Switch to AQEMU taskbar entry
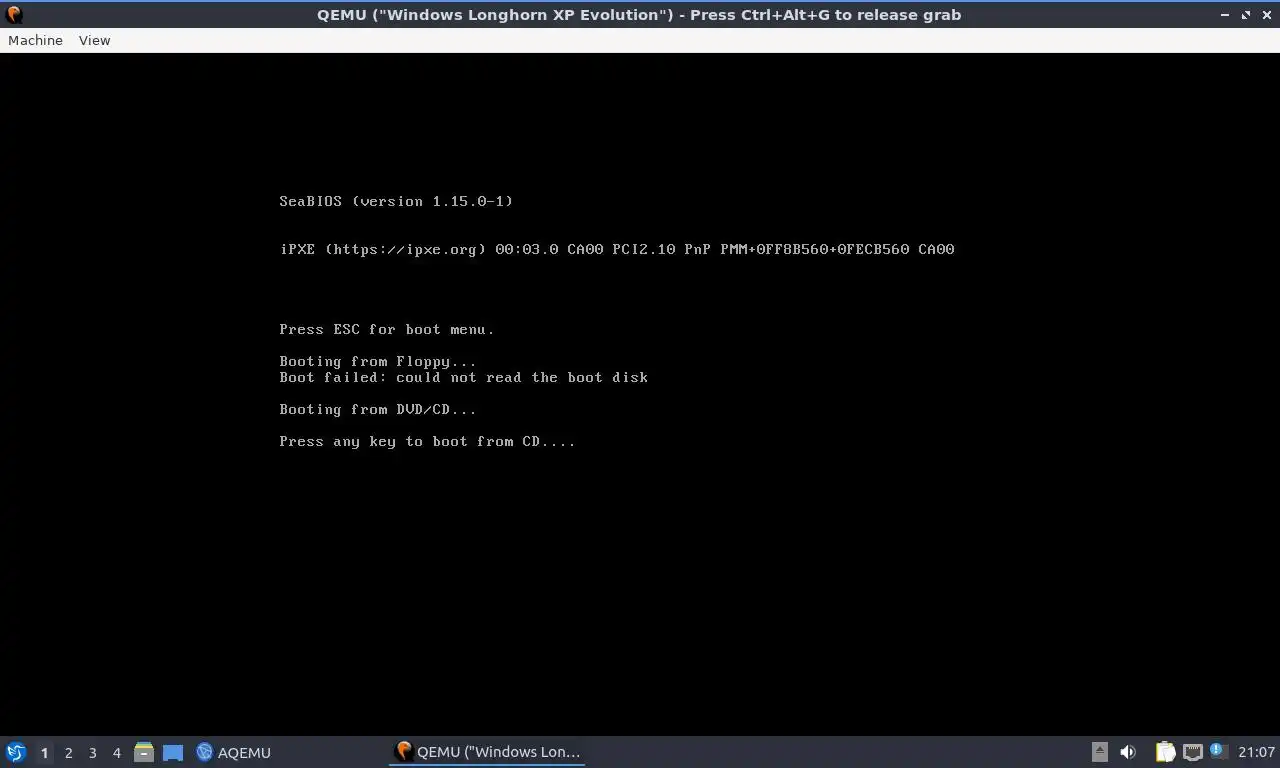 click(234, 752)
